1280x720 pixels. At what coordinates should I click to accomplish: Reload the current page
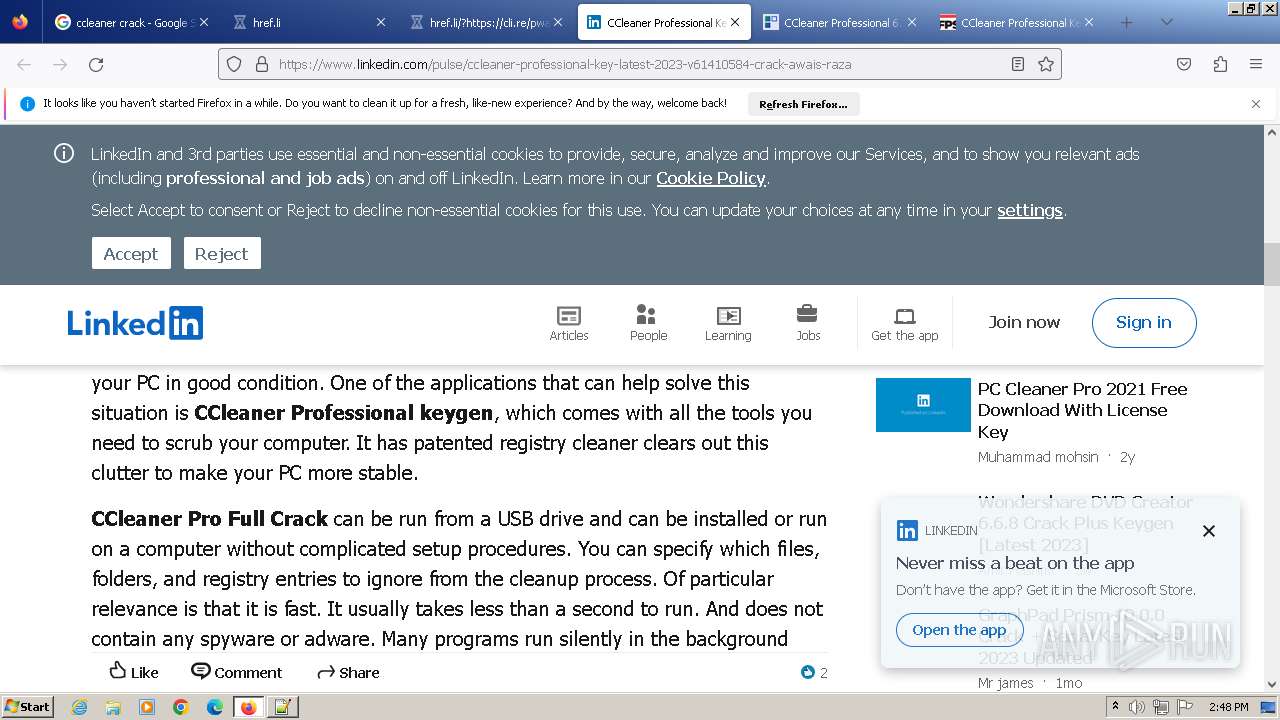coord(96,64)
